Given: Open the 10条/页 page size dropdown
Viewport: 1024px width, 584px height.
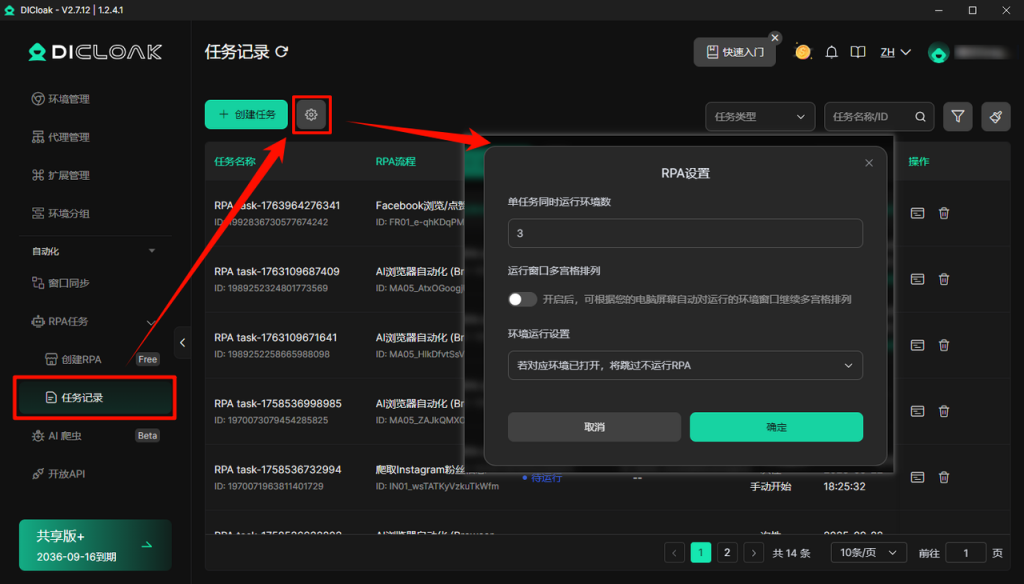Looking at the screenshot, I should [868, 552].
